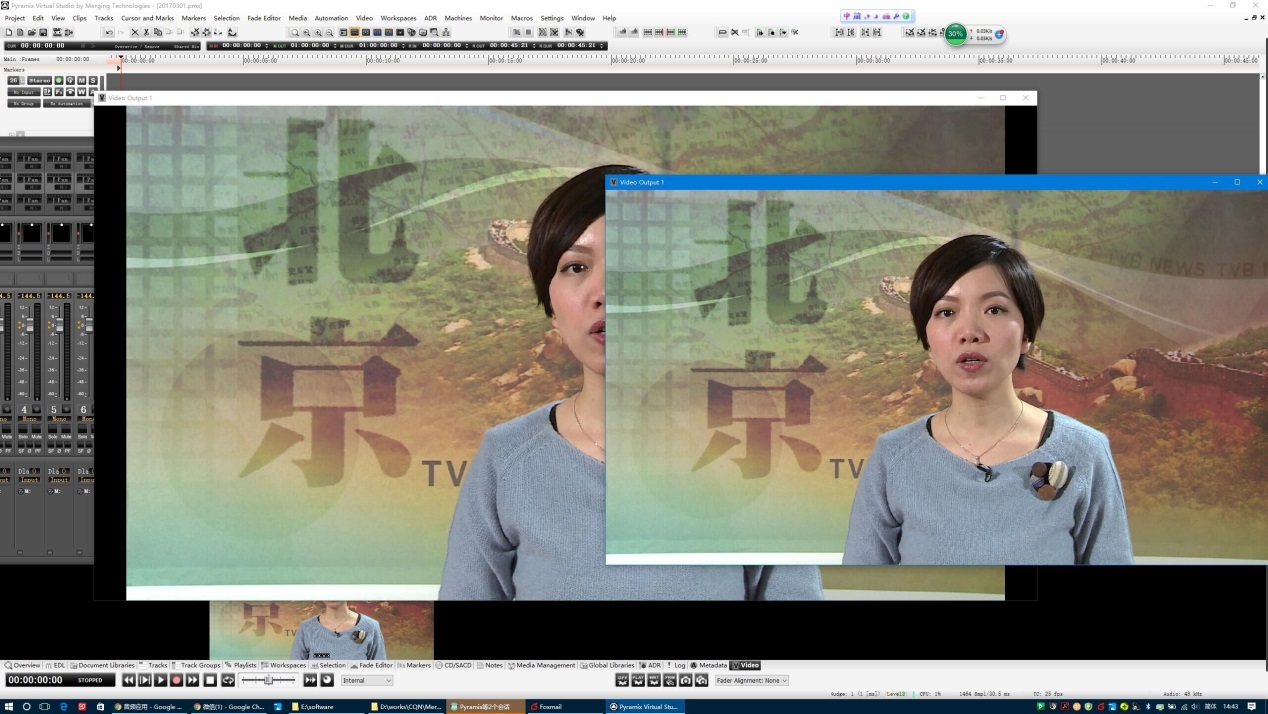
Task: Toggle the track Mute M button
Action: [81, 80]
